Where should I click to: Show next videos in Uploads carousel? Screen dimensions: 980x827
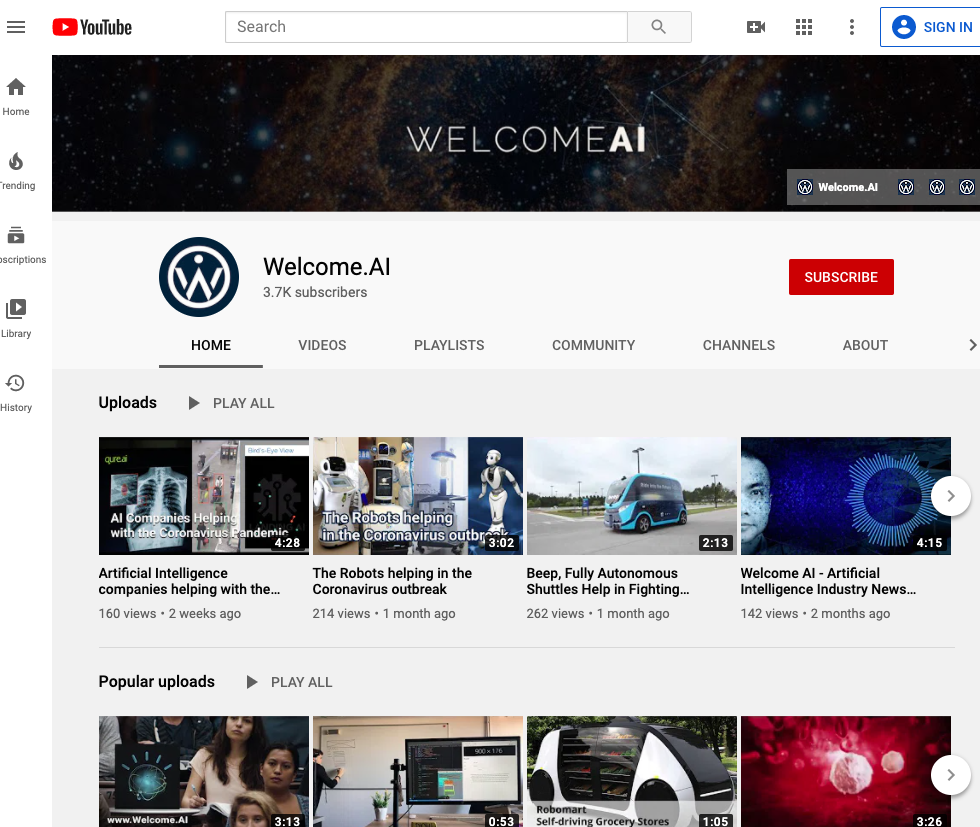tap(951, 496)
